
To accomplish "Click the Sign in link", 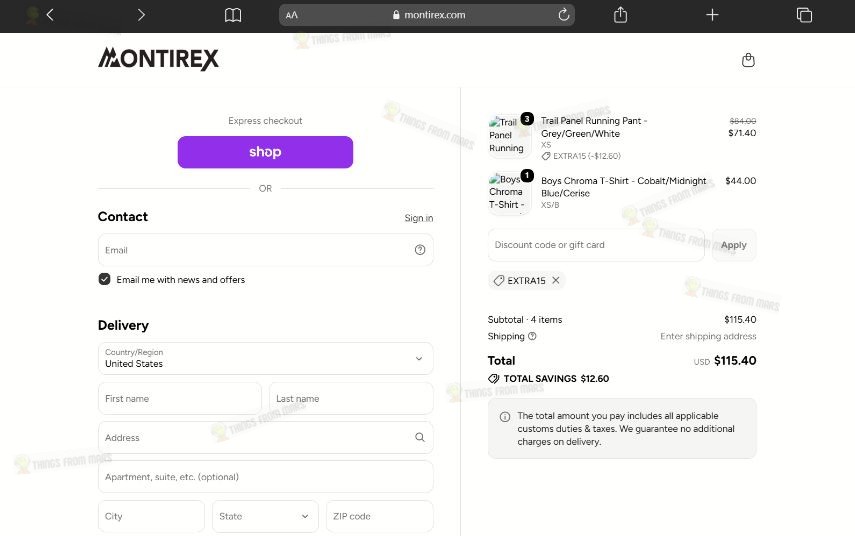I will point(419,218).
